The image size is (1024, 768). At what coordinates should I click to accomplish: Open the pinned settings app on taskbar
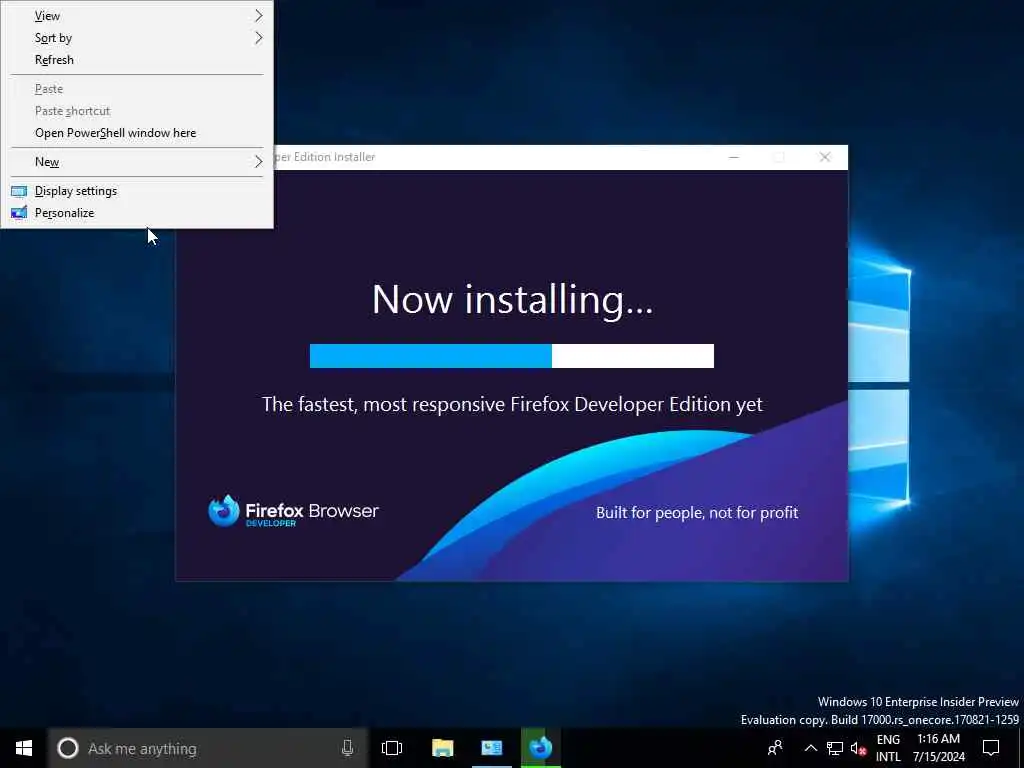[x=492, y=748]
